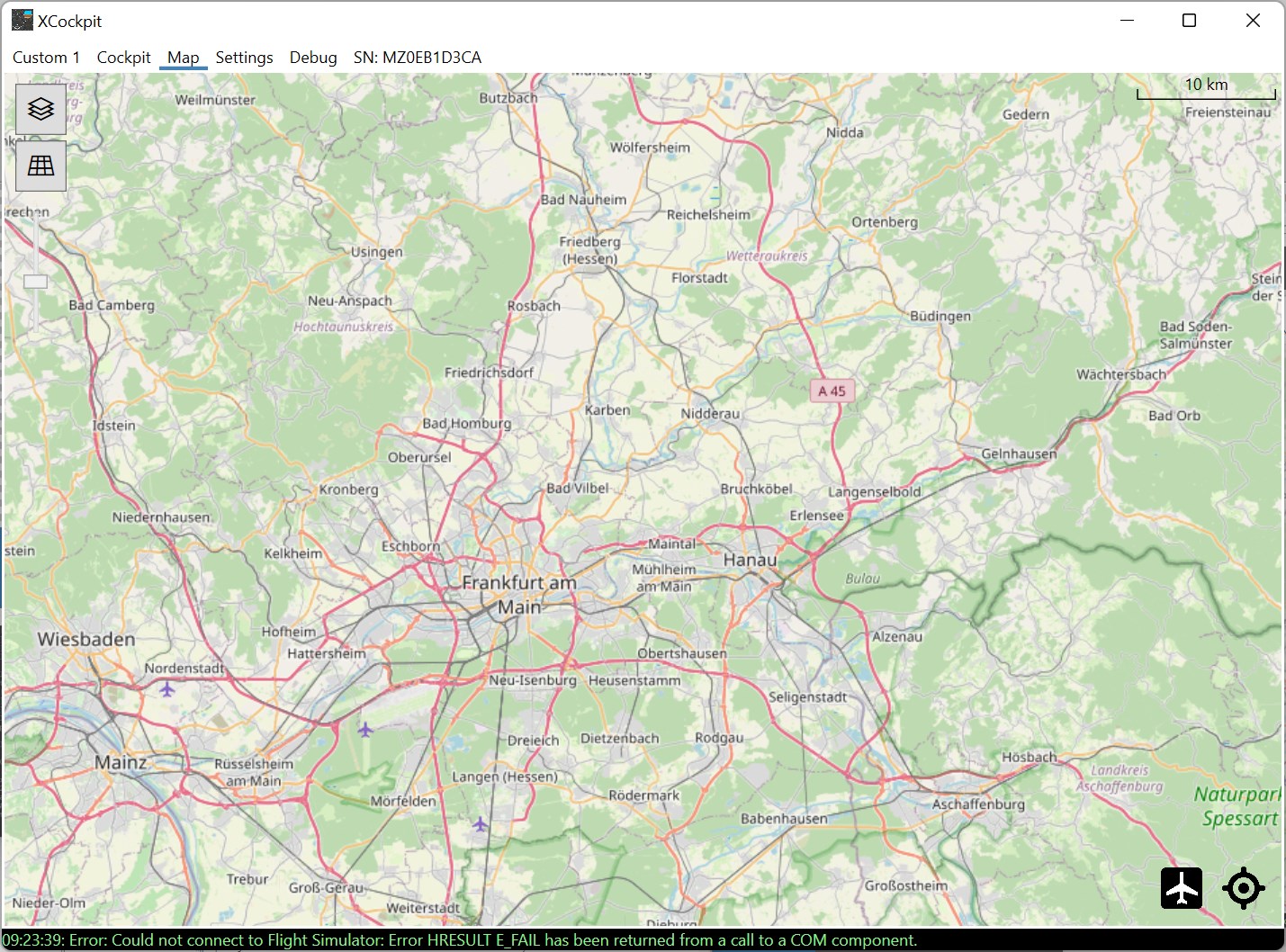
Task: Click the airfield marker near Langen
Action: tap(481, 823)
